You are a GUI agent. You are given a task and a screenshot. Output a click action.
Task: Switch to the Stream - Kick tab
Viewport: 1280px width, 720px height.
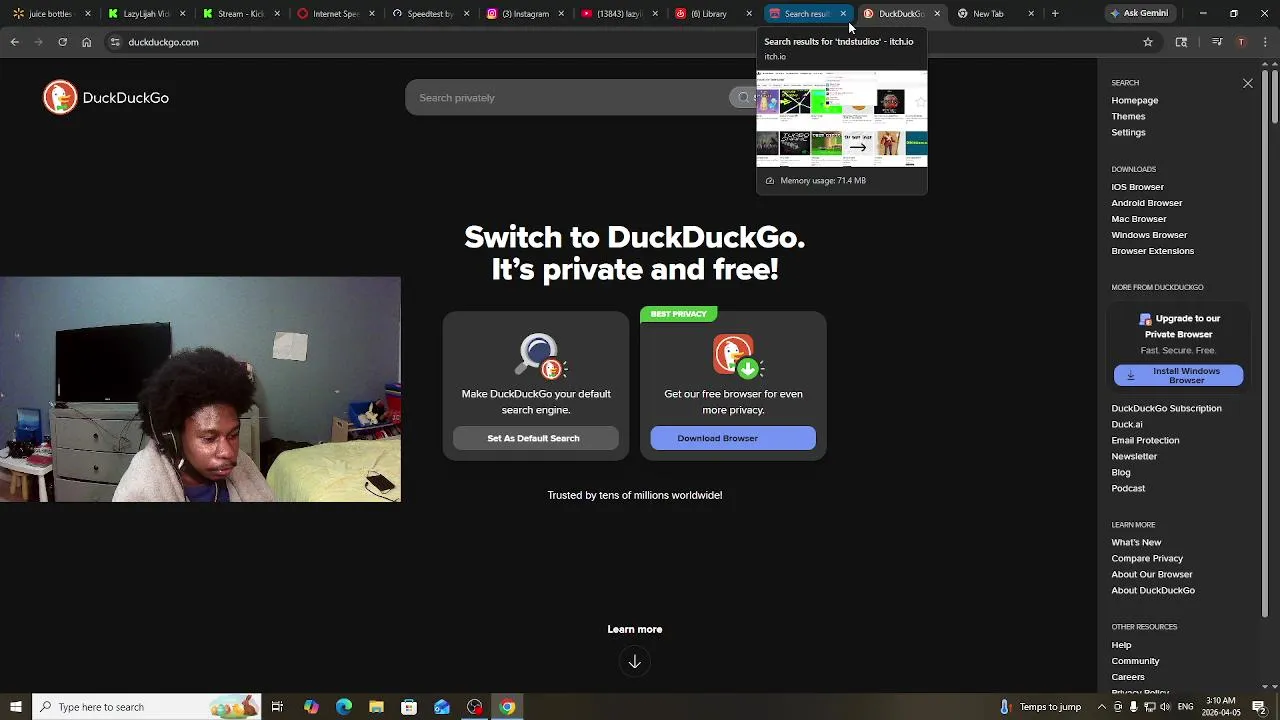click(240, 13)
